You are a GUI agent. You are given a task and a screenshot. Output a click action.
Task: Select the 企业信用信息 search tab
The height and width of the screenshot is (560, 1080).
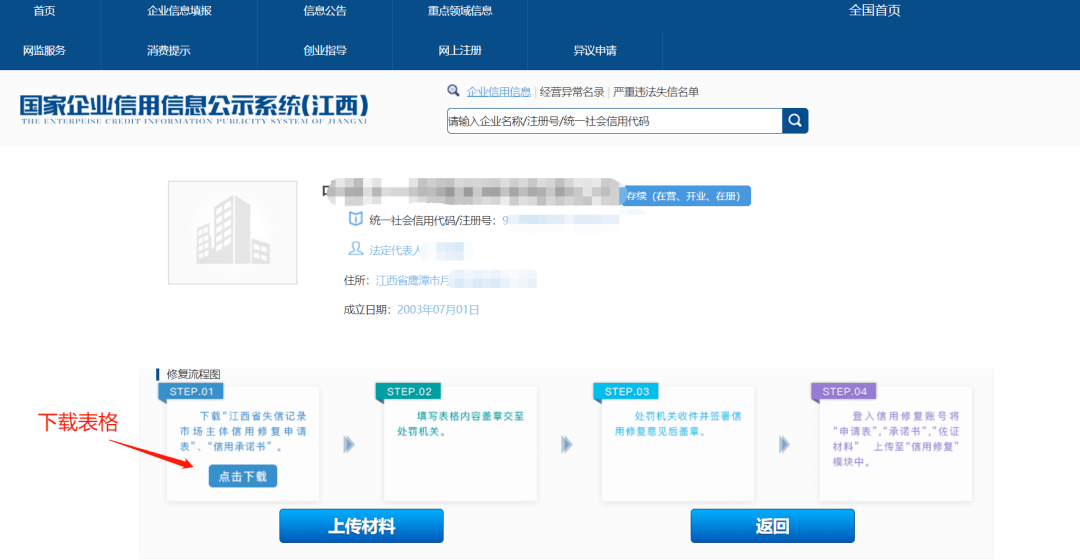pyautogui.click(x=499, y=92)
